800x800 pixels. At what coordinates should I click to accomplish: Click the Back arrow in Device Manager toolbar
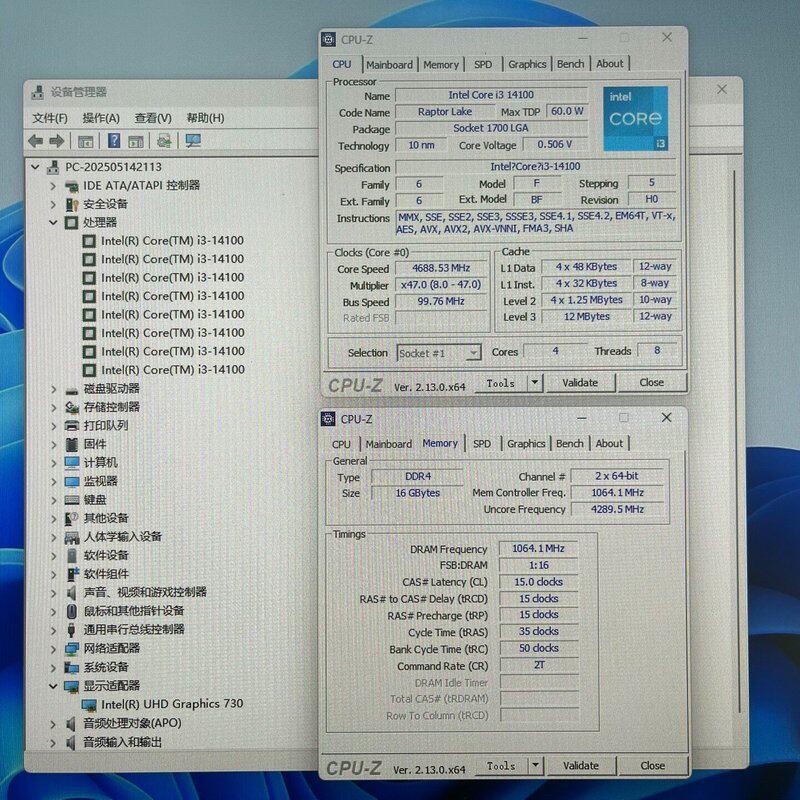pyautogui.click(x=35, y=141)
